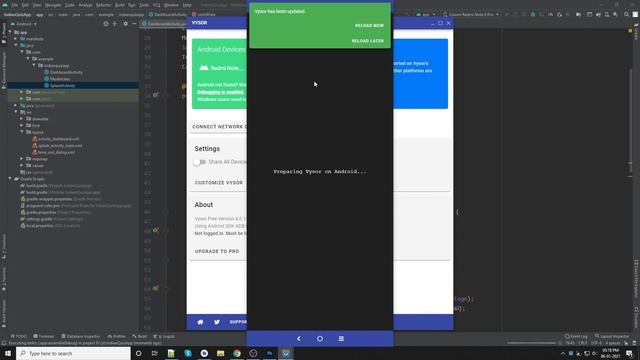
Task: Open the Profiler tool window tab
Action: click(116, 336)
